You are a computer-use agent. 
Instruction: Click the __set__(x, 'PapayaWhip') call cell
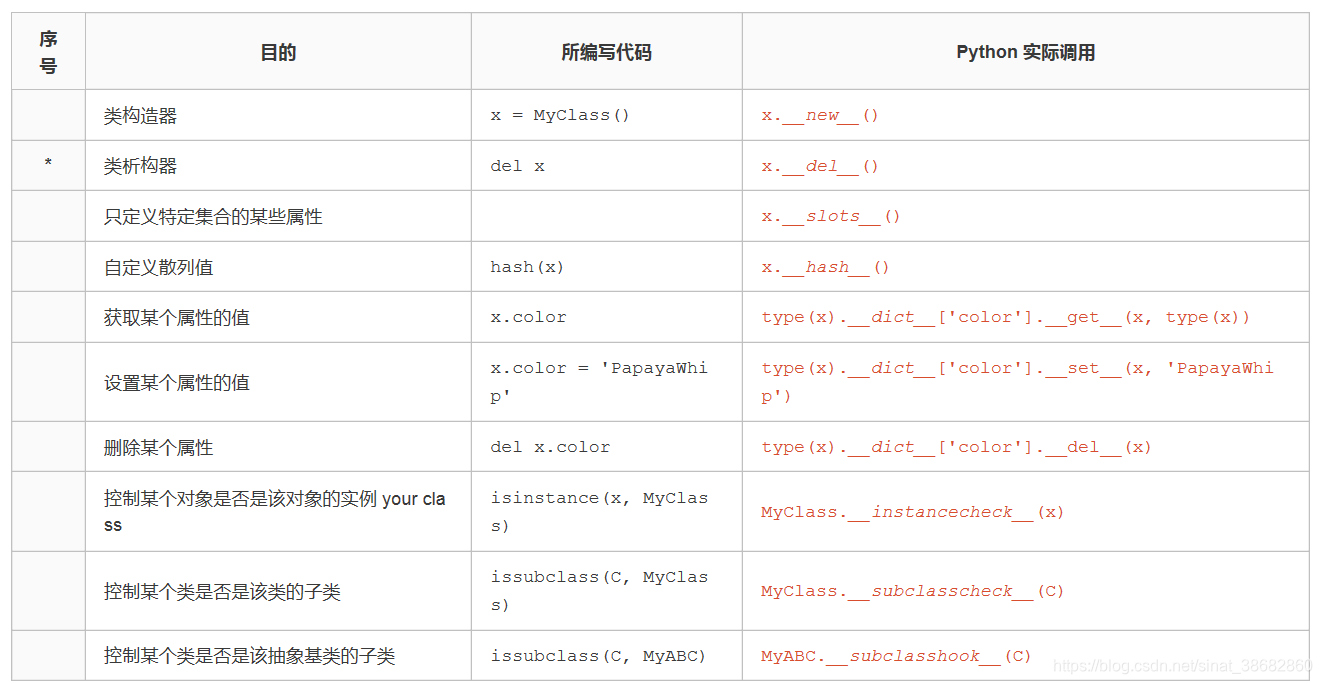tap(1025, 382)
